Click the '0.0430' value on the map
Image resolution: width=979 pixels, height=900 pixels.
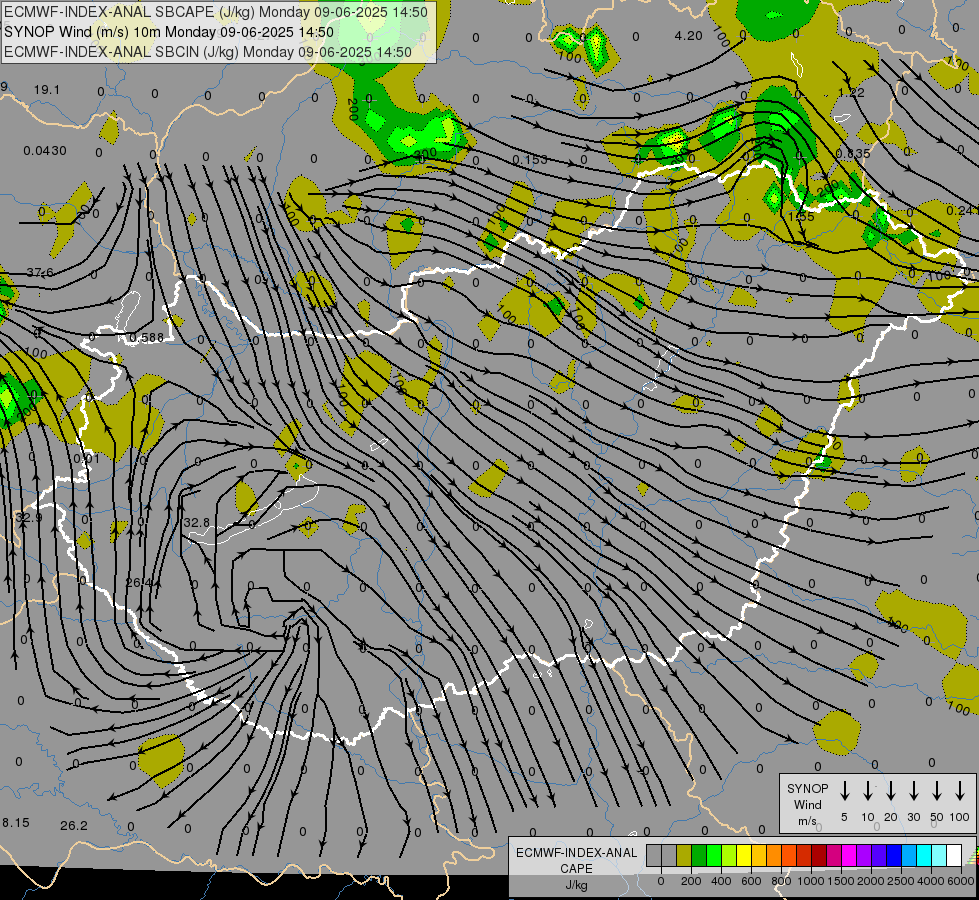pyautogui.click(x=45, y=151)
